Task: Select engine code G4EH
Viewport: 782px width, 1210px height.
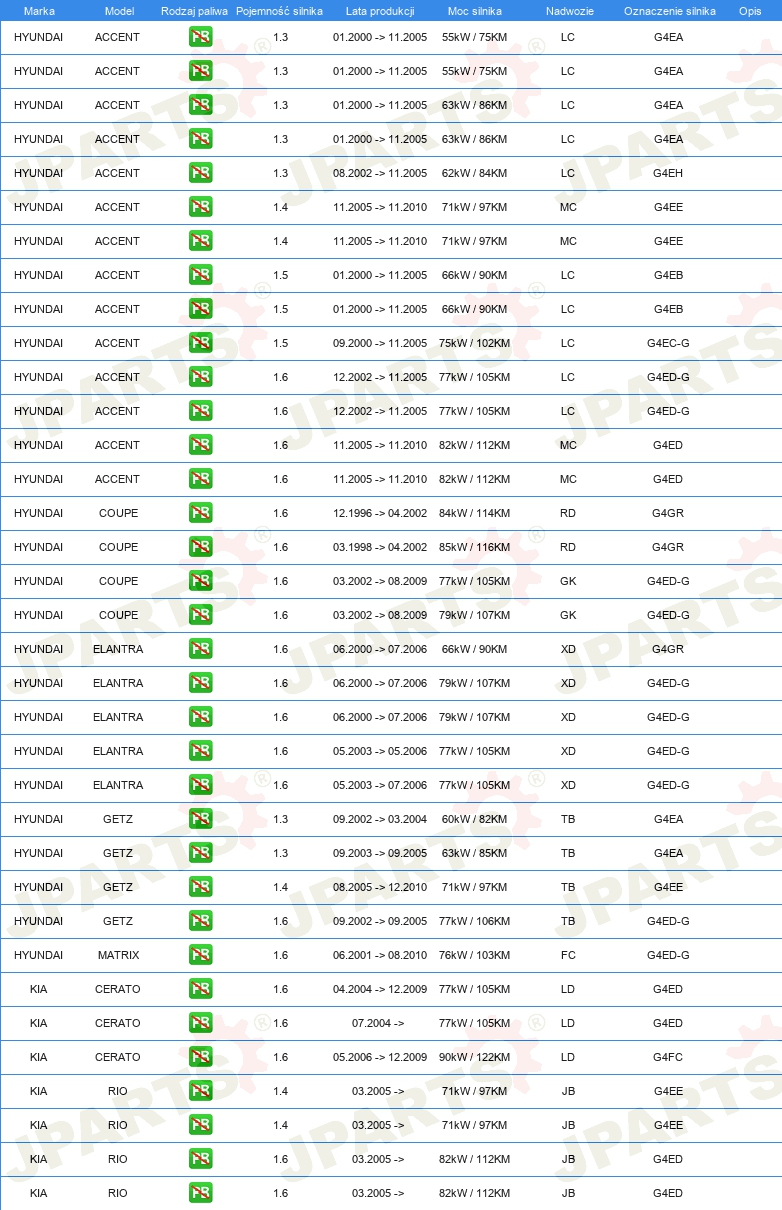Action: click(x=668, y=173)
